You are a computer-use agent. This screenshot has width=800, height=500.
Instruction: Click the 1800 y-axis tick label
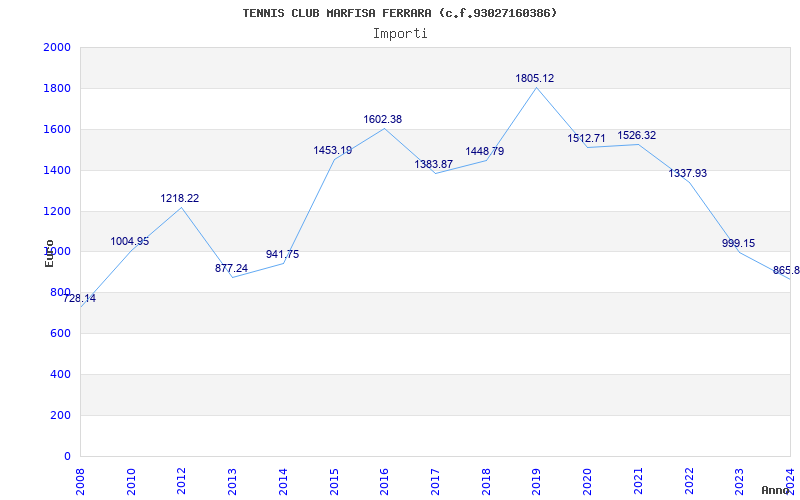pyautogui.click(x=57, y=88)
